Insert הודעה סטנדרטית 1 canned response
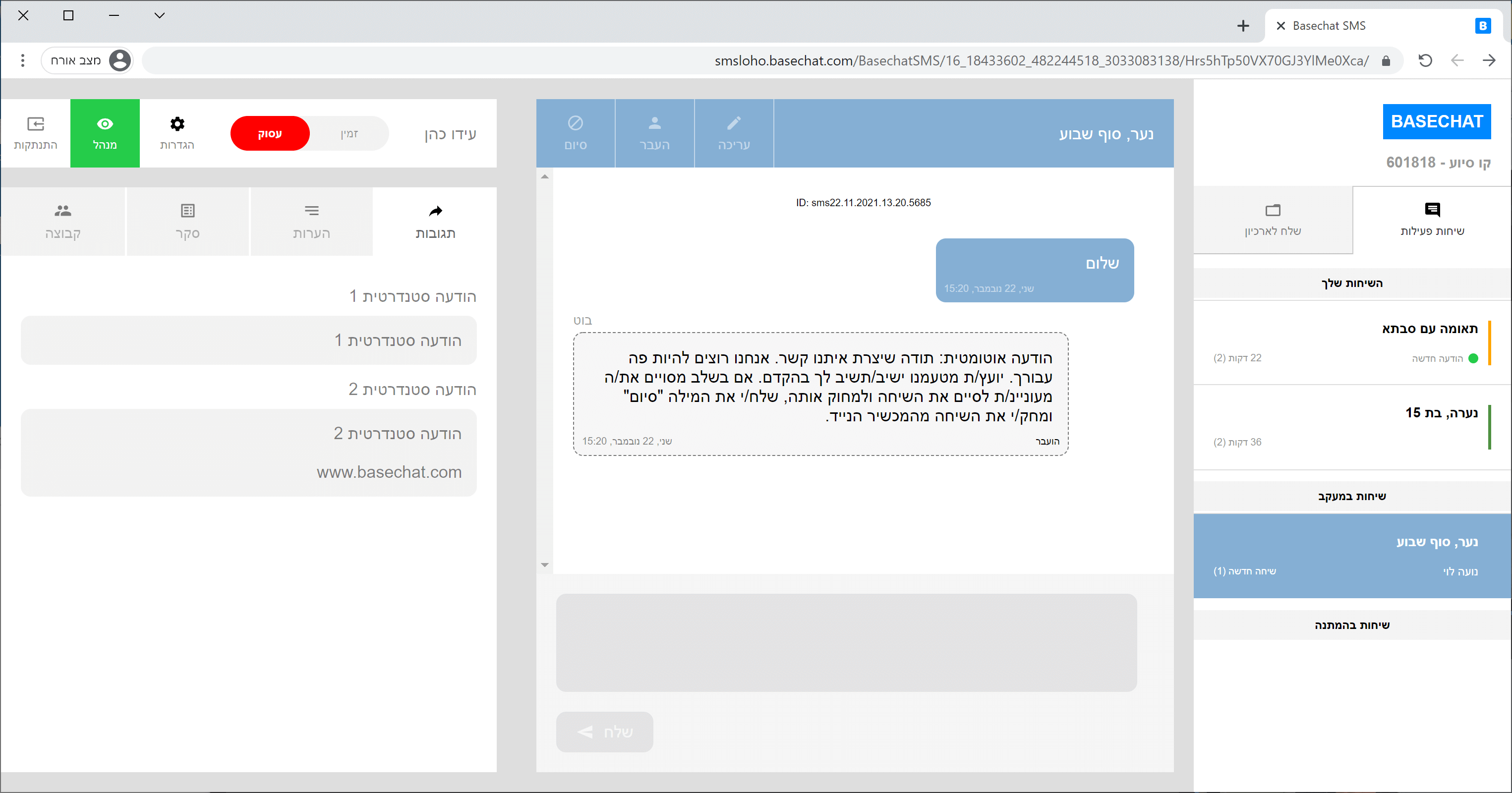Screen dimensions: 1512x793 click(248, 340)
